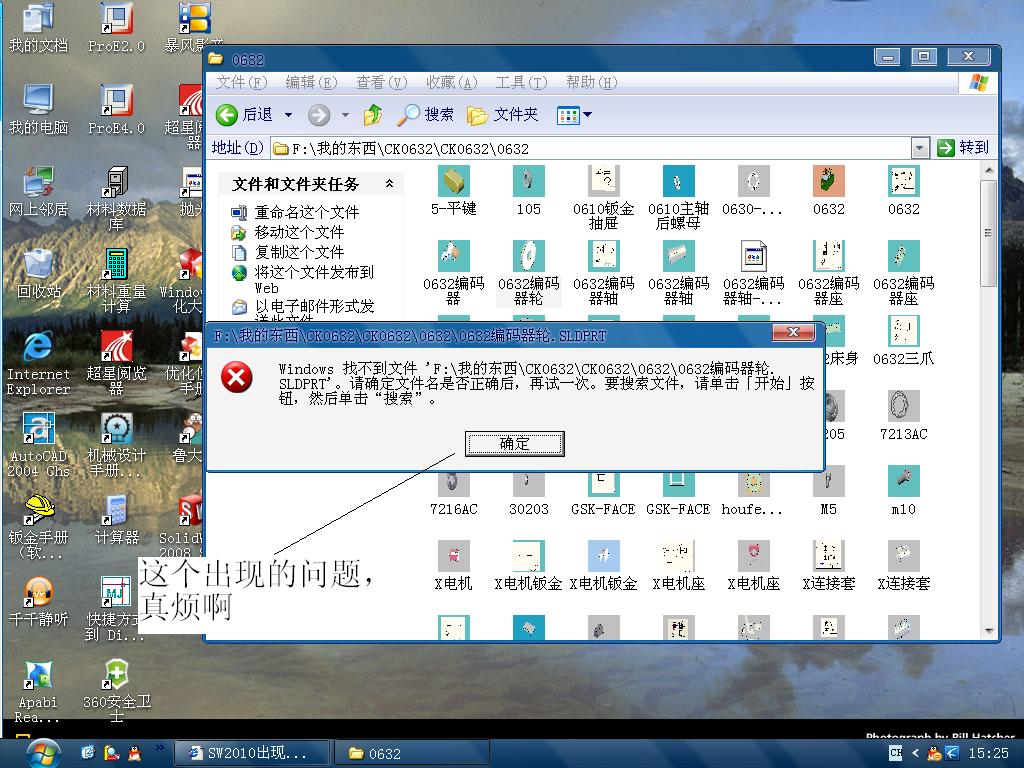1024x768 pixels.
Task: Select the 7213AC file
Action: [x=903, y=415]
